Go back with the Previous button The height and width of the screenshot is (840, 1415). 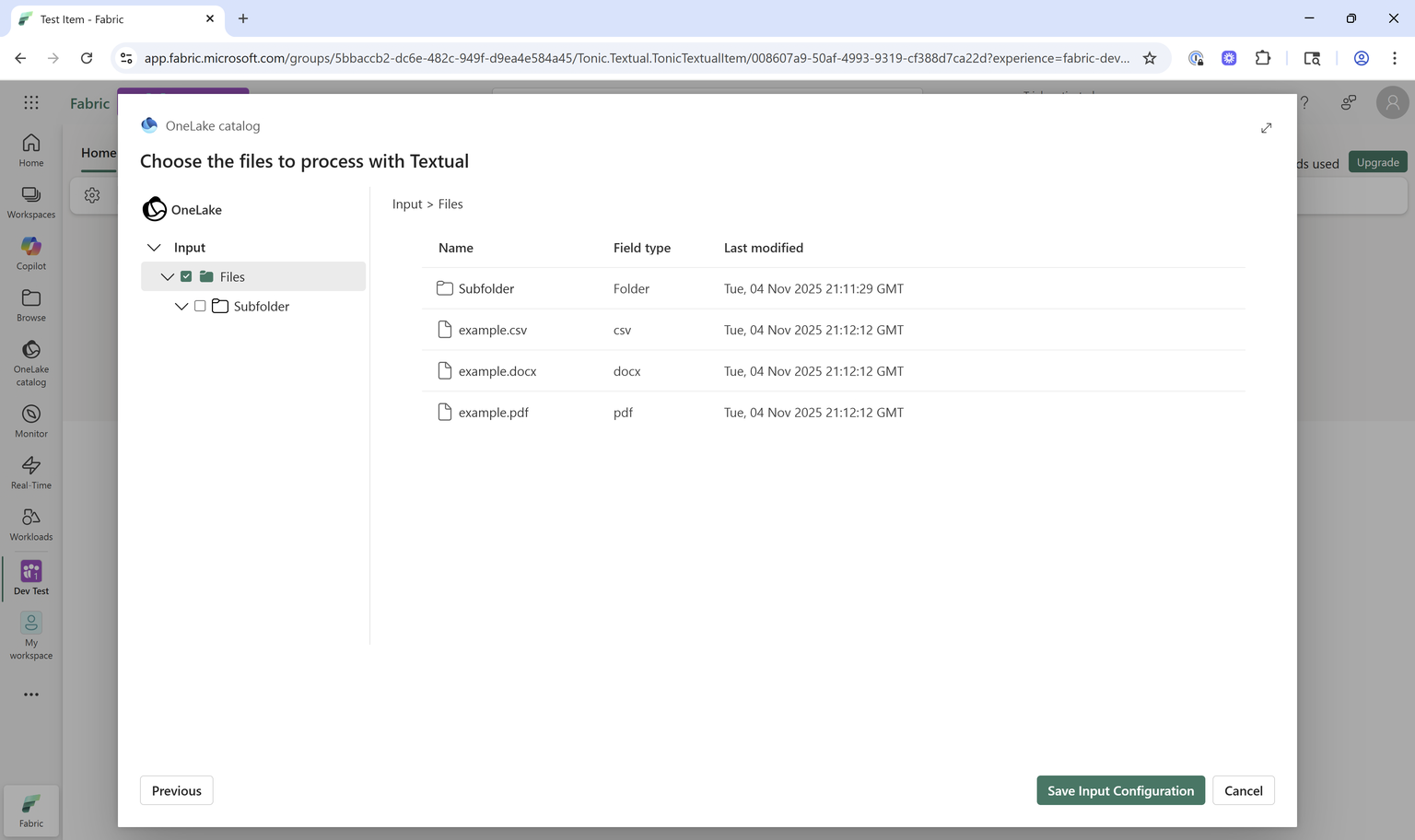[176, 790]
